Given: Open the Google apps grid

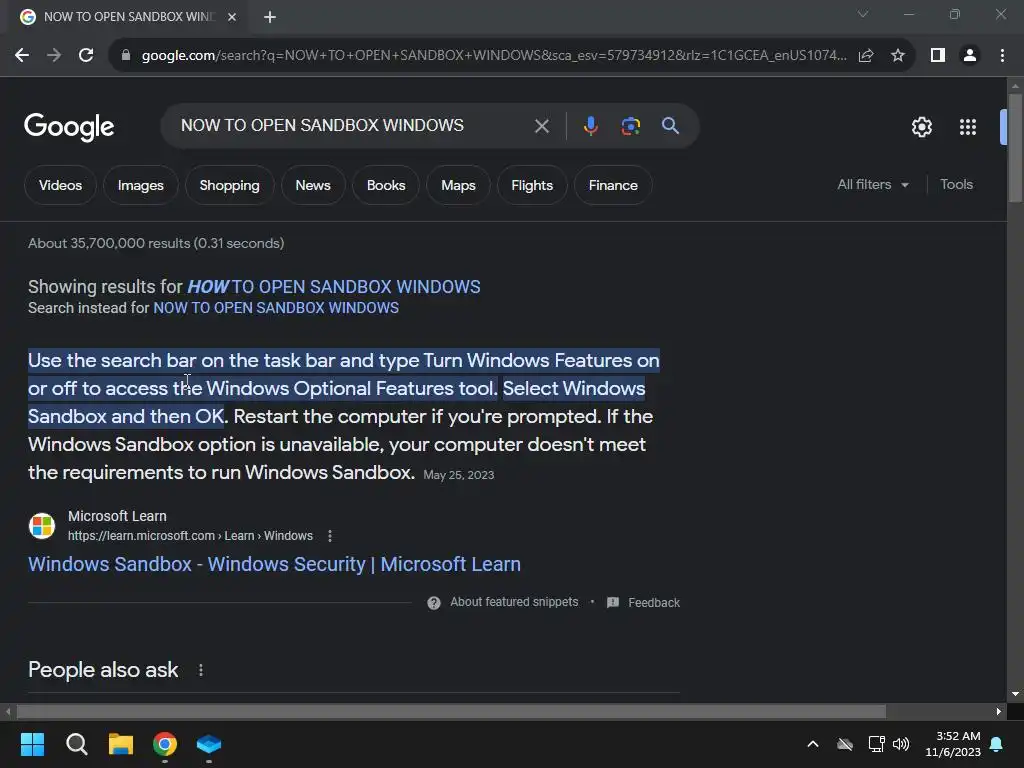Looking at the screenshot, I should click(968, 127).
